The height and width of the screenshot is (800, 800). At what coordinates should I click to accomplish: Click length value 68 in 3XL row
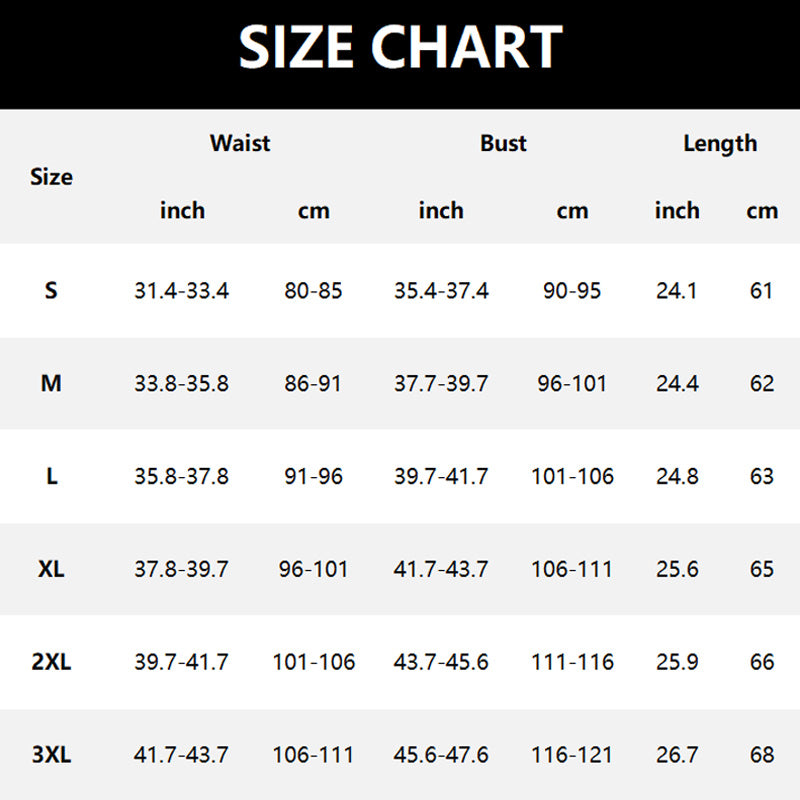tap(762, 755)
